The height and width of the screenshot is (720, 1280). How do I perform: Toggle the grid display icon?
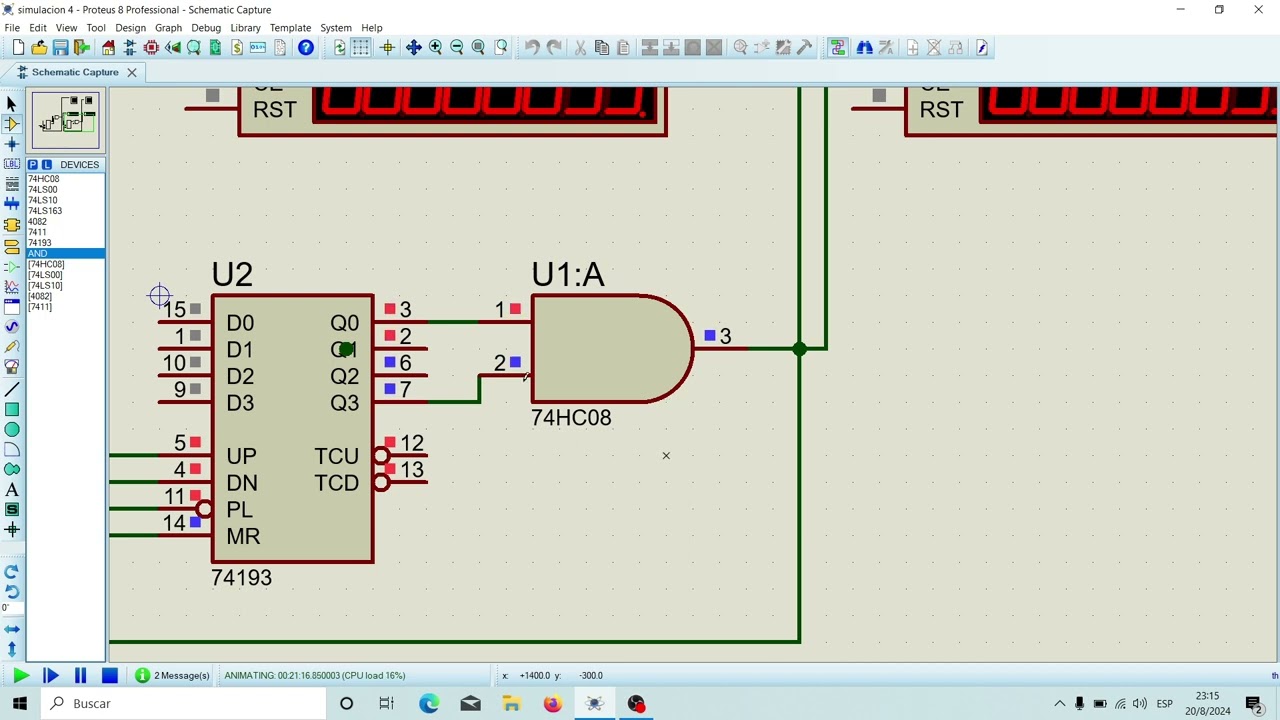coord(361,47)
